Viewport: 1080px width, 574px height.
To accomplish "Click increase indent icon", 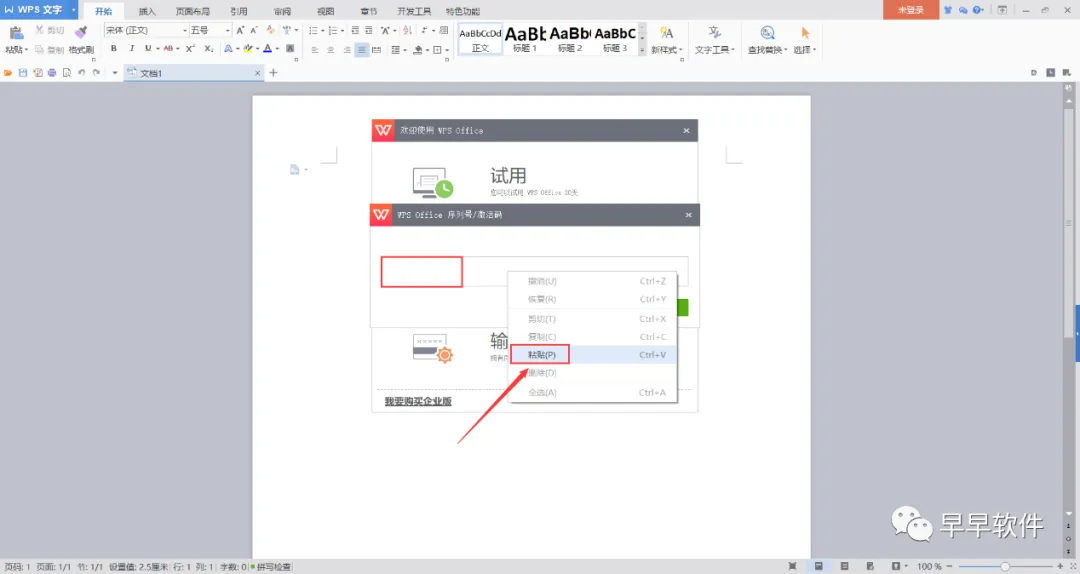I will tap(368, 30).
